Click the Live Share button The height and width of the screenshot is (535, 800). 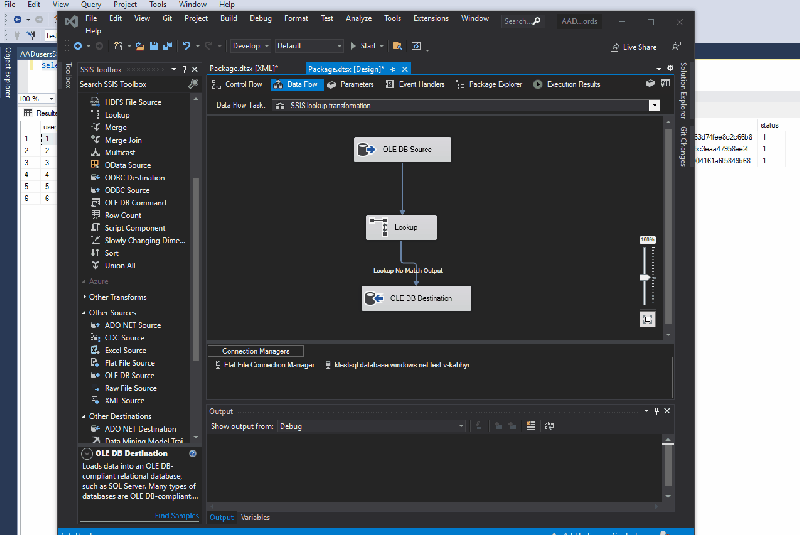click(x=634, y=47)
